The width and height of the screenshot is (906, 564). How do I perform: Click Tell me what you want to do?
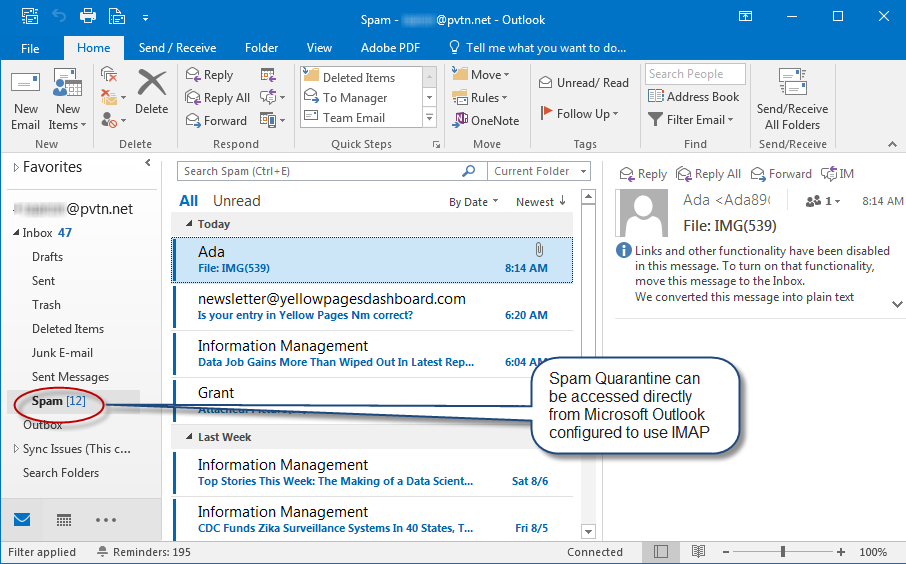click(537, 47)
